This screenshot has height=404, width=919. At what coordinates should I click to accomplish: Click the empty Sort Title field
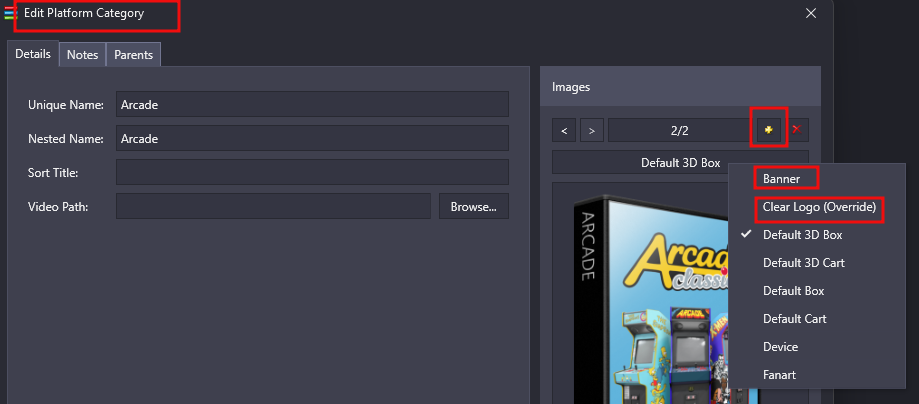[x=312, y=172]
